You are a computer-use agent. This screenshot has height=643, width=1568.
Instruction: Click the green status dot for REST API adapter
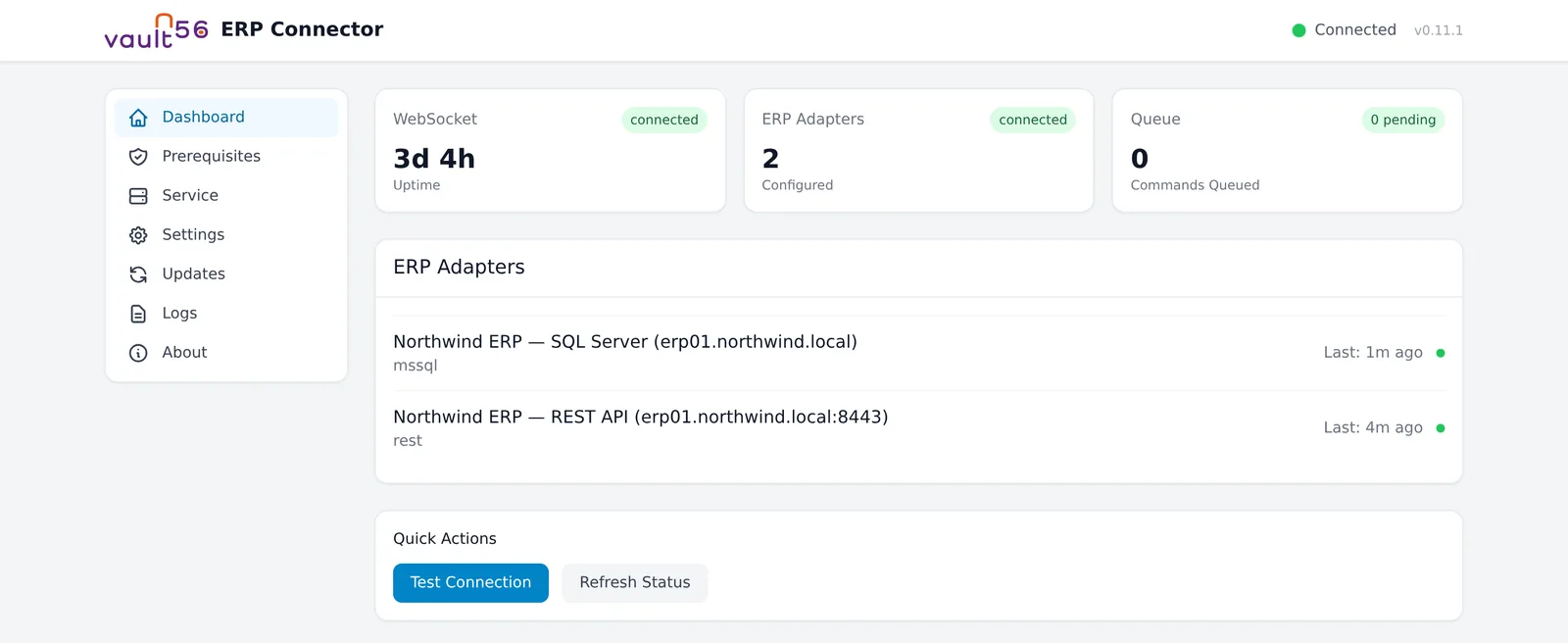coord(1441,428)
